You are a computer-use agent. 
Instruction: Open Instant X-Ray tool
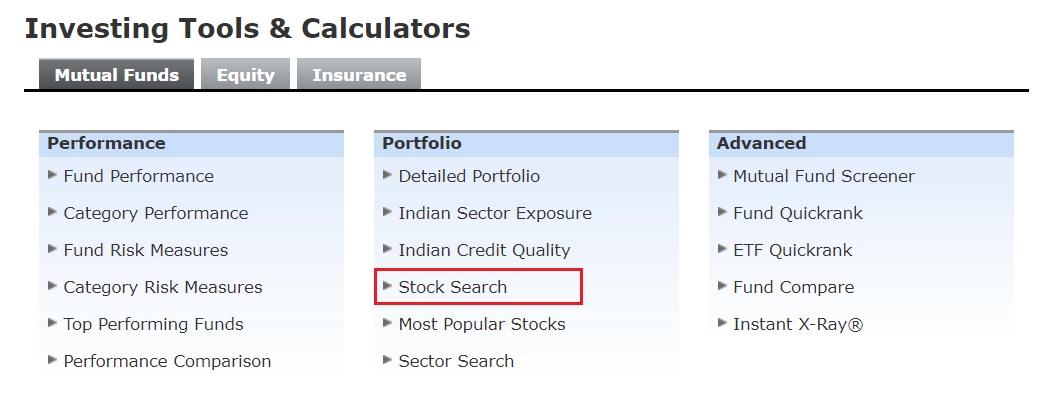[797, 324]
